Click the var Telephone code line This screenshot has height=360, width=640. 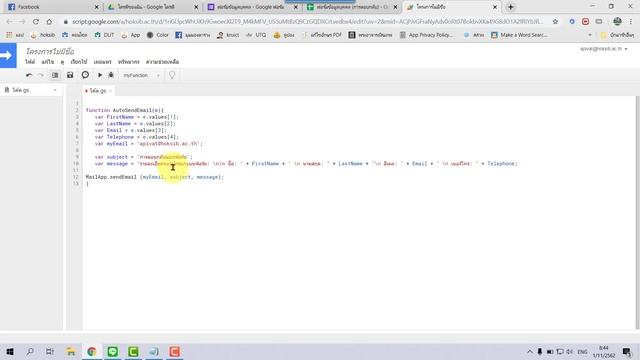137,137
